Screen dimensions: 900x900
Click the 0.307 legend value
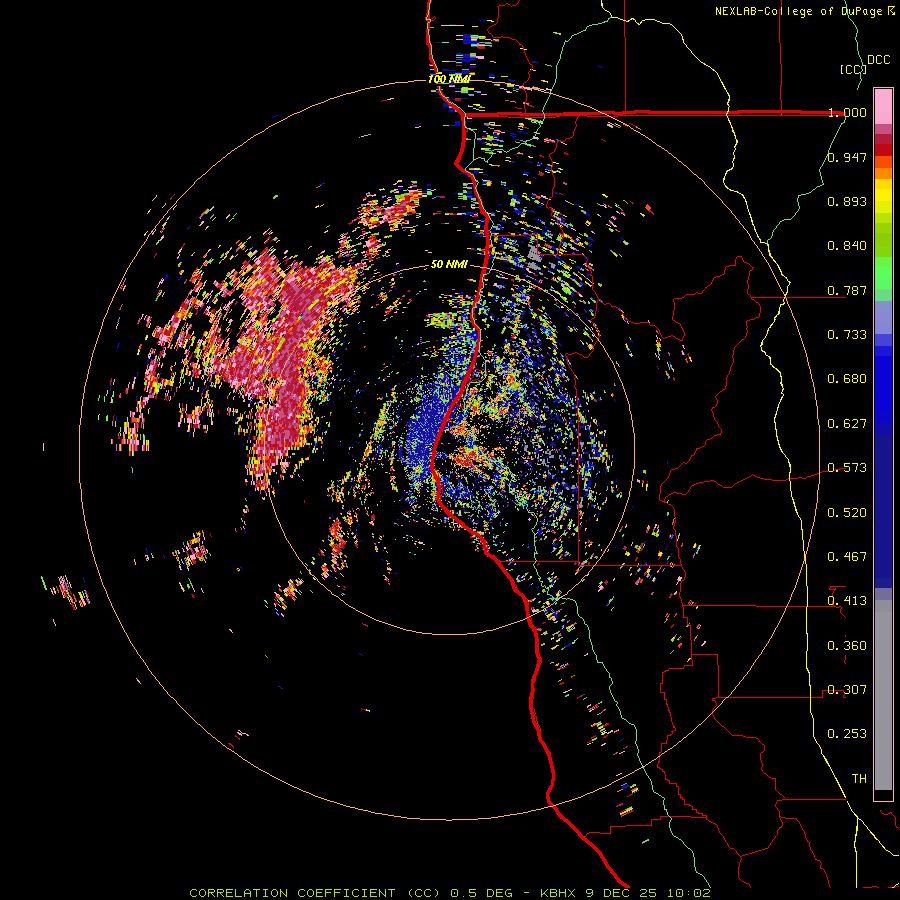(x=847, y=690)
